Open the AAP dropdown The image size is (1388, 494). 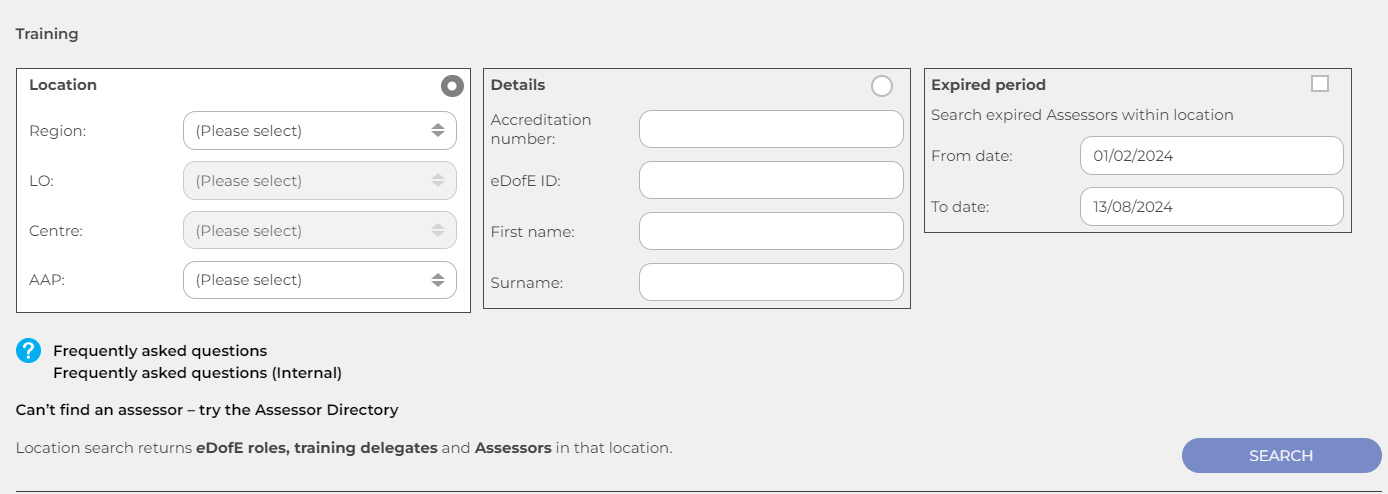[319, 280]
